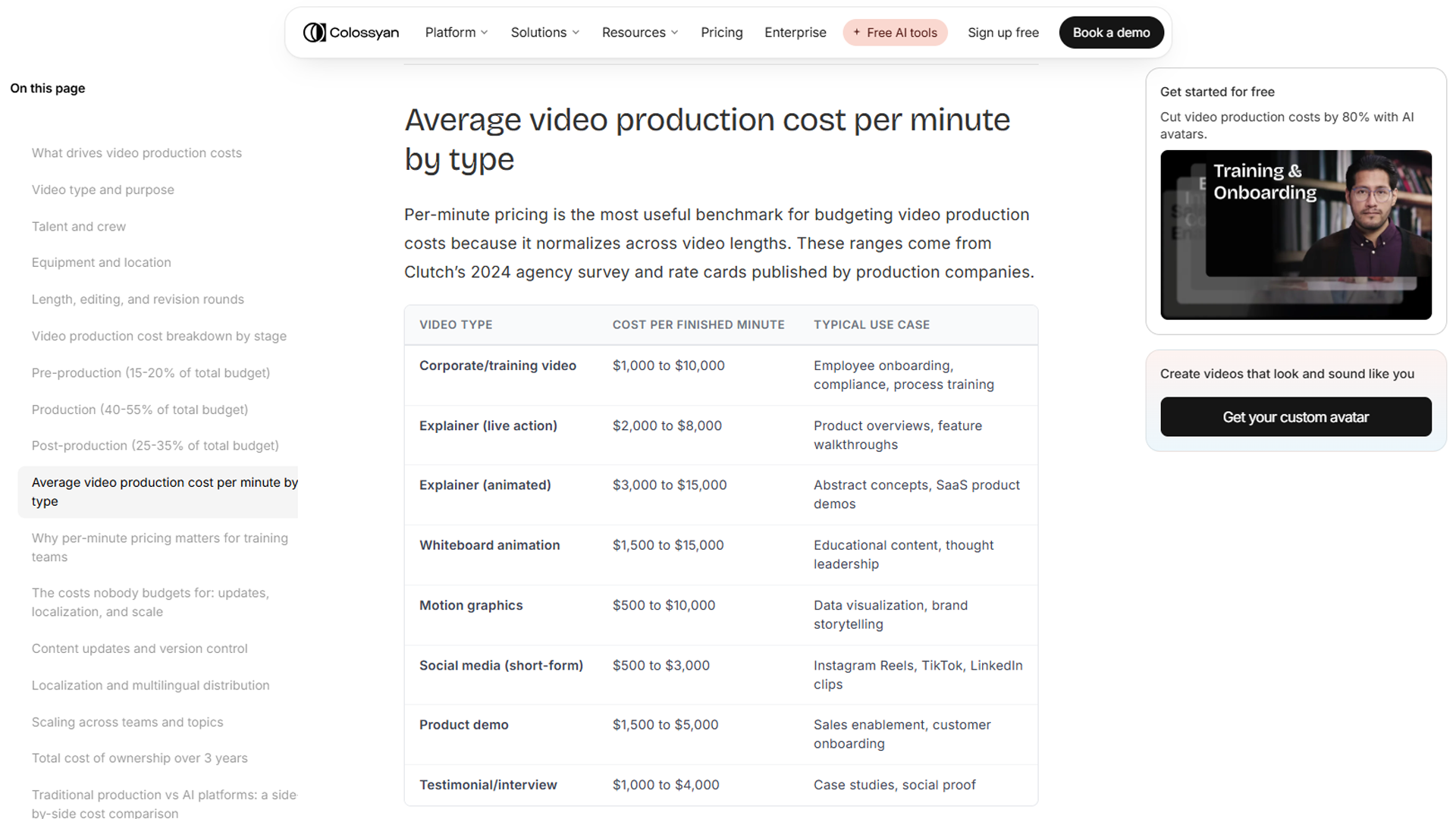1456x819 pixels.
Task: Click the $1,500 to $5,000 cost cell
Action: pyautogui.click(x=665, y=725)
